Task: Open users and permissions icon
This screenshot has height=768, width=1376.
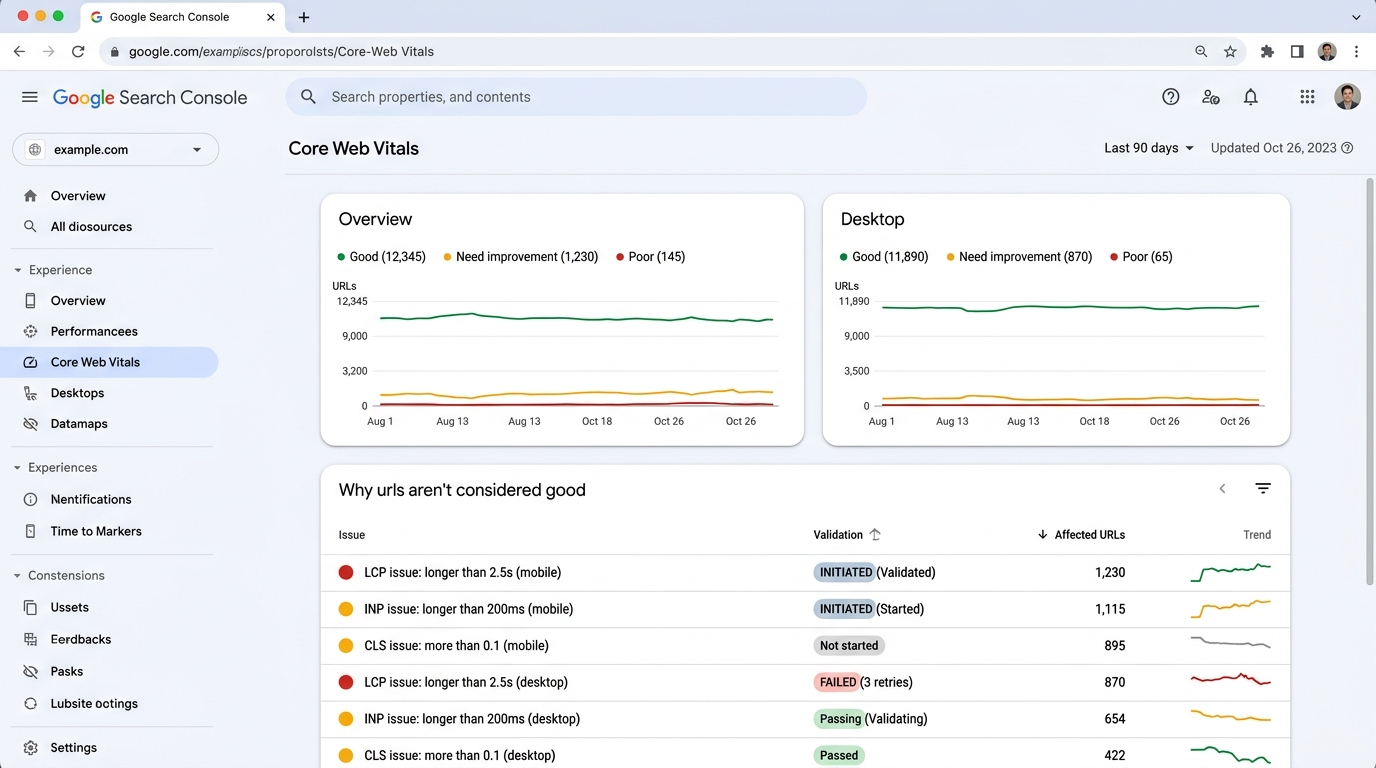Action: coord(1211,97)
